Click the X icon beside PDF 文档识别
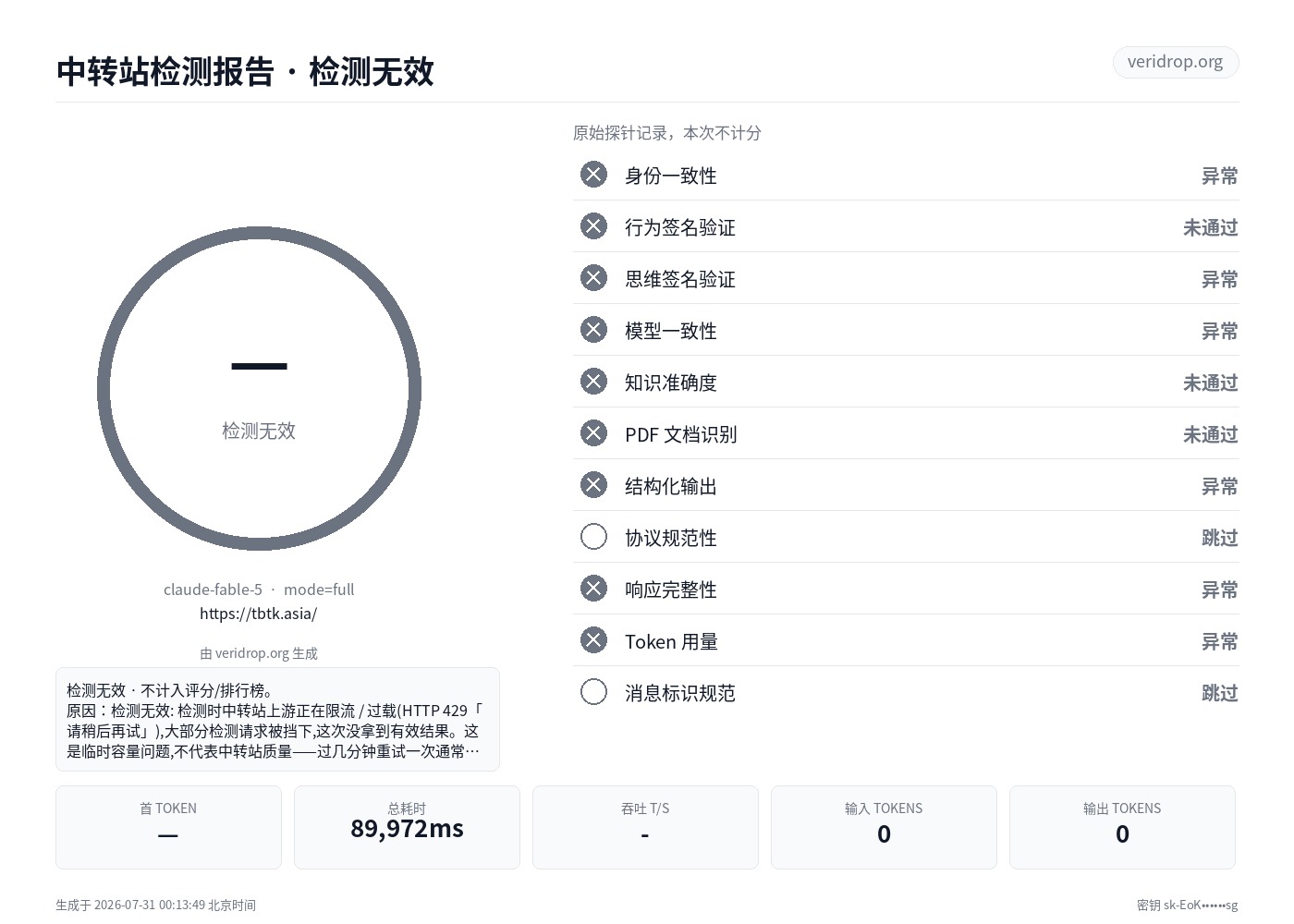This screenshot has height=924, width=1294. coord(593,433)
